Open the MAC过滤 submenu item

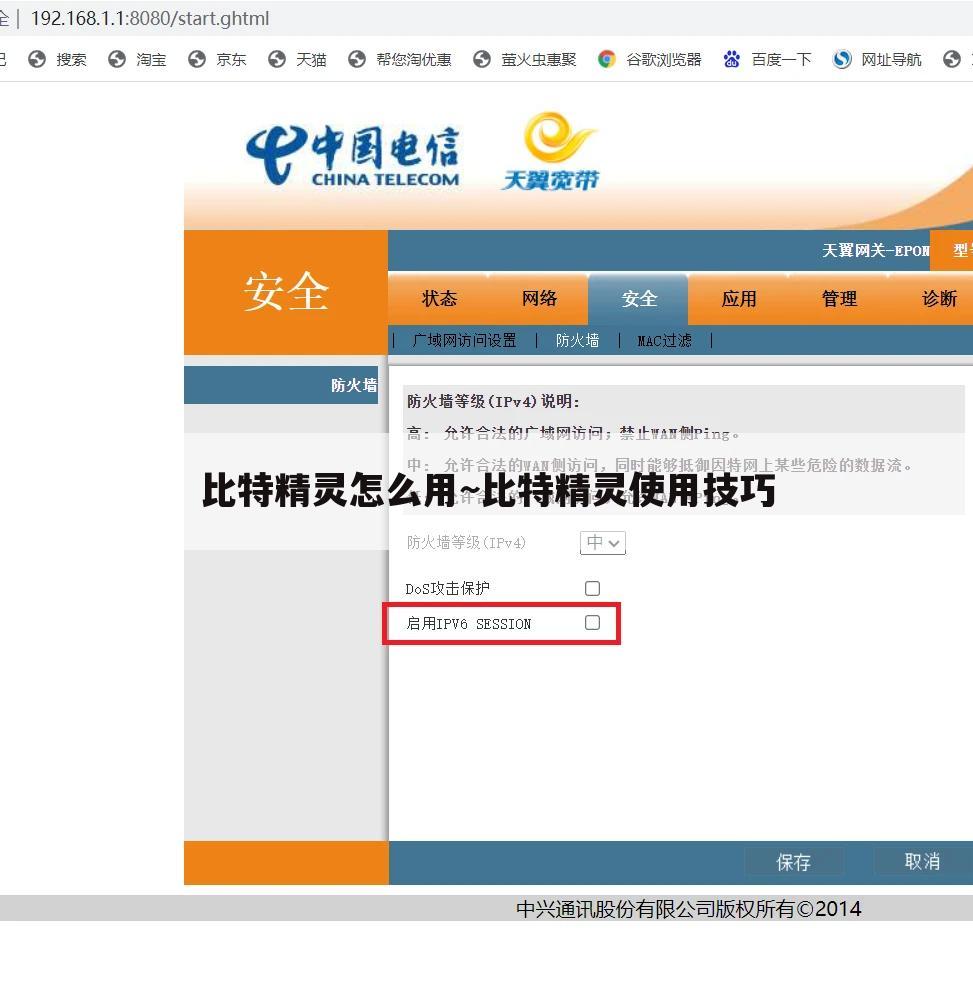665,340
